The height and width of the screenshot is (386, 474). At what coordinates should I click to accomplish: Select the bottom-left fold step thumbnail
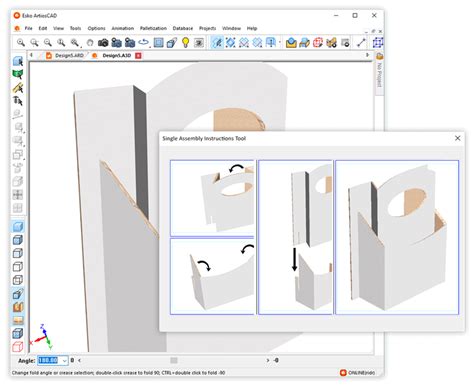[x=212, y=276]
